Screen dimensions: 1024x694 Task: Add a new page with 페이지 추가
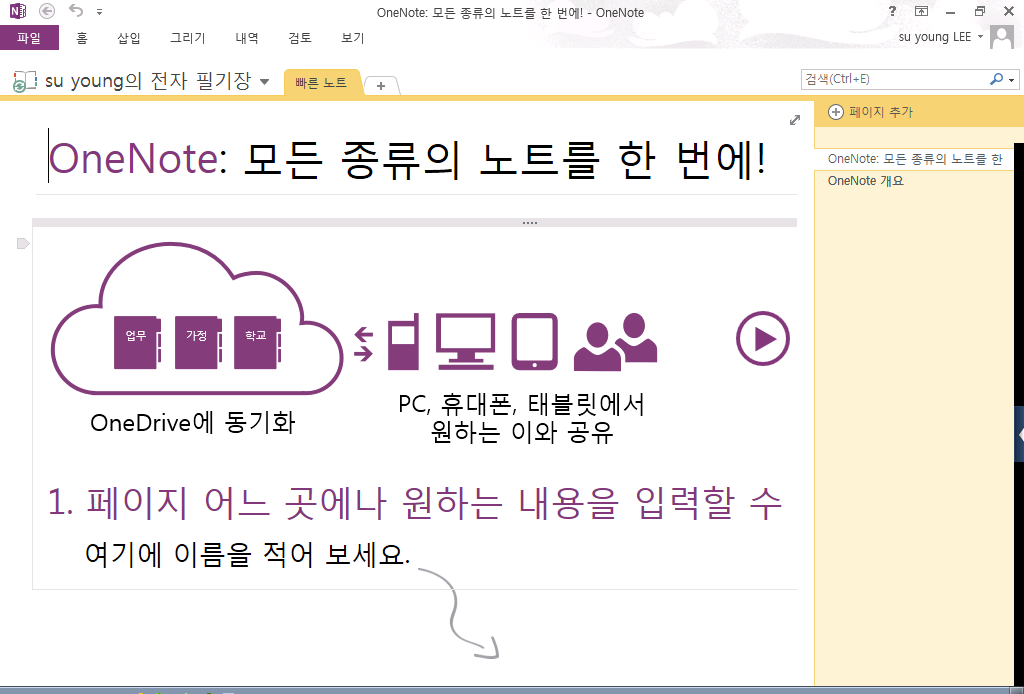tap(871, 112)
